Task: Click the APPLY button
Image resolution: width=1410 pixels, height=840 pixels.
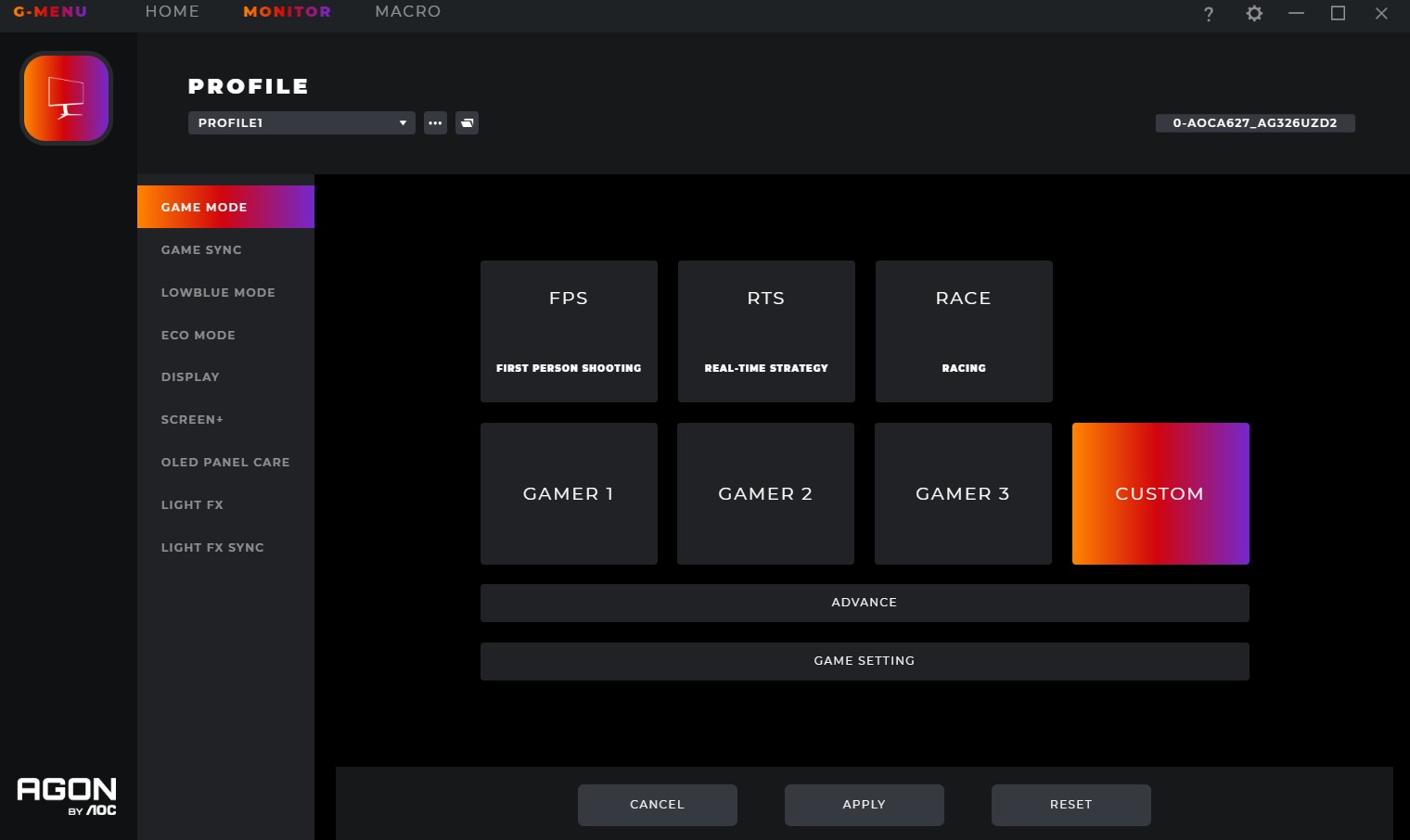Action: coord(865,805)
